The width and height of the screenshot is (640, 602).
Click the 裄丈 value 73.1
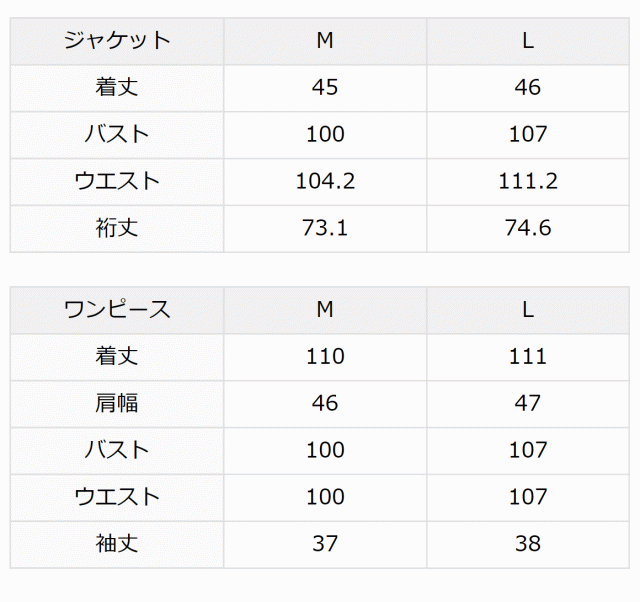click(x=325, y=228)
